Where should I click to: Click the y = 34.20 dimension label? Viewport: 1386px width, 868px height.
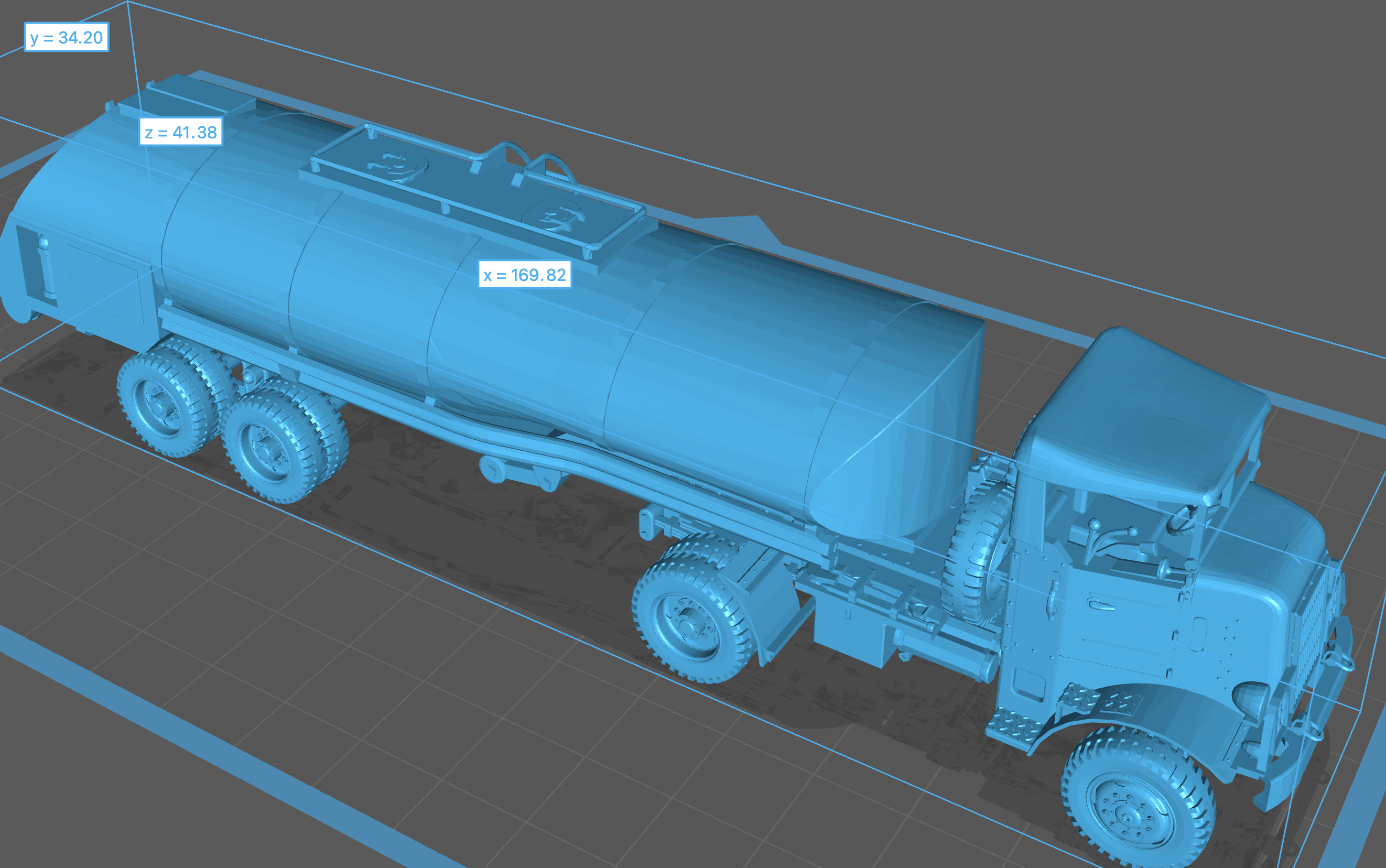66,38
